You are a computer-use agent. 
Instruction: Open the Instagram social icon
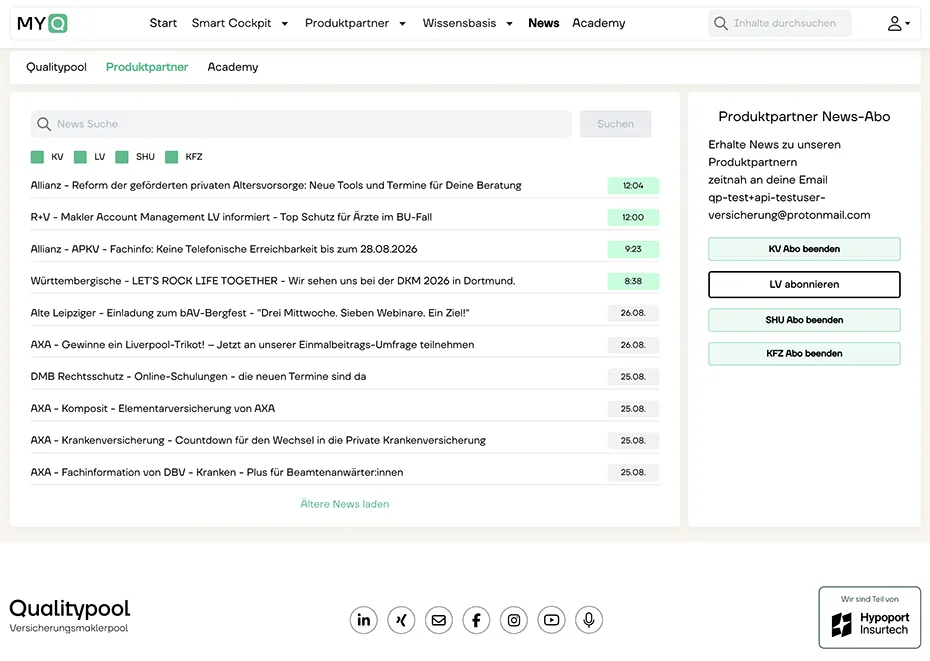click(514, 620)
